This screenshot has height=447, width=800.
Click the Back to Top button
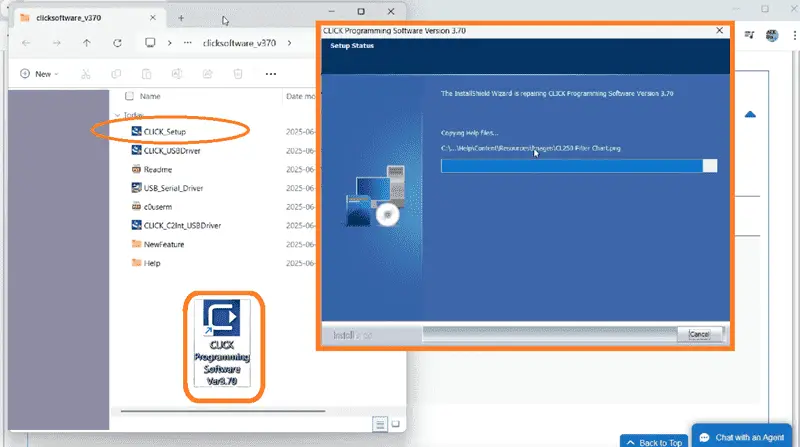(x=654, y=442)
